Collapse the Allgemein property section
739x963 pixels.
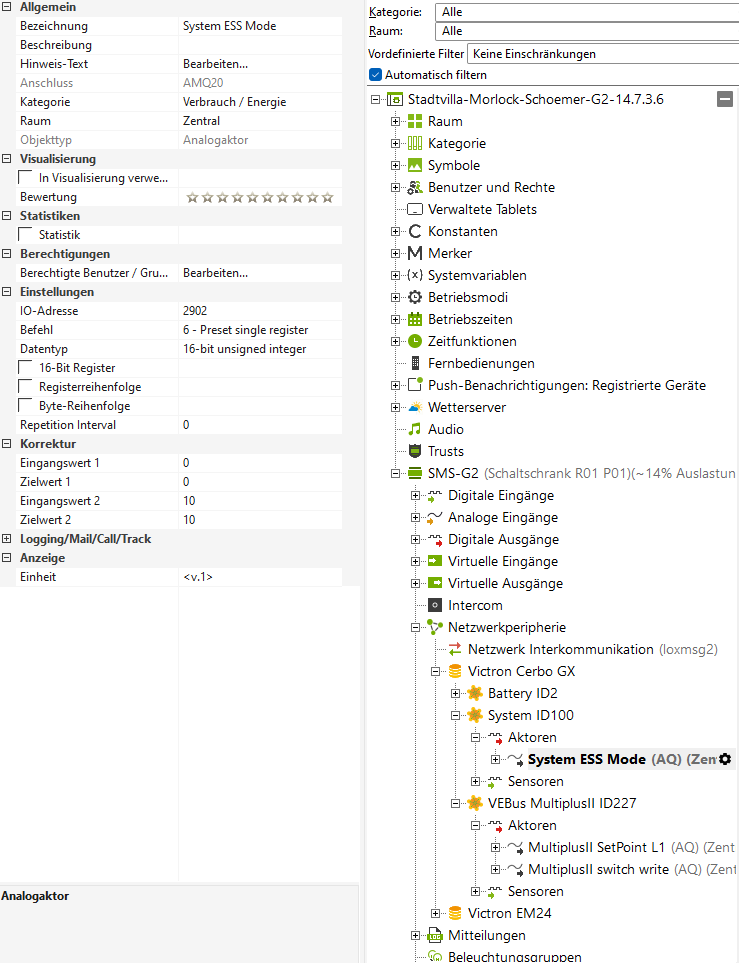point(7,7)
